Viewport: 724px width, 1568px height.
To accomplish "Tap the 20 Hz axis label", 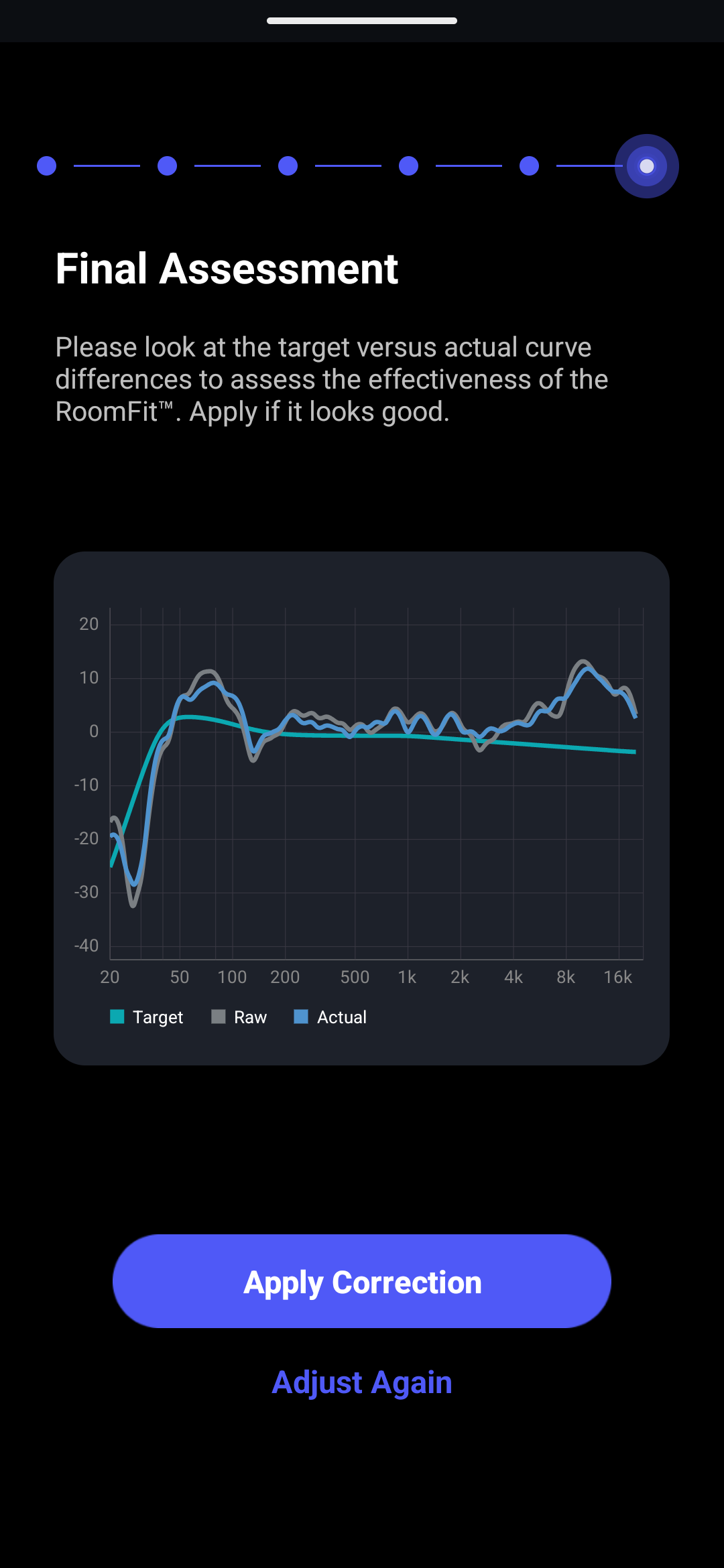I will click(110, 977).
